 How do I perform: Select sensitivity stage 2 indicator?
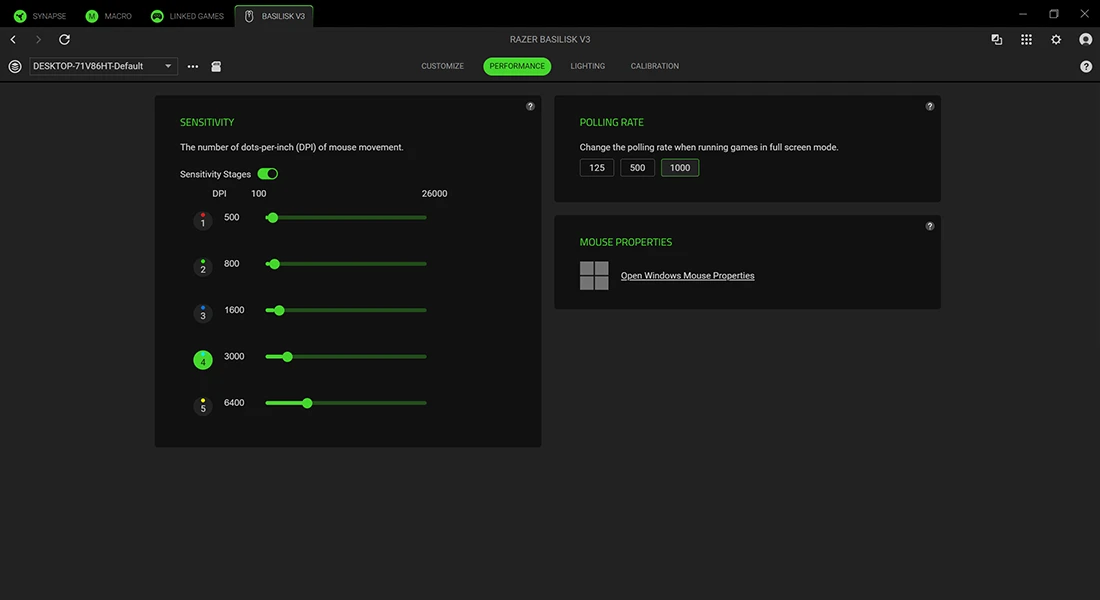click(203, 267)
